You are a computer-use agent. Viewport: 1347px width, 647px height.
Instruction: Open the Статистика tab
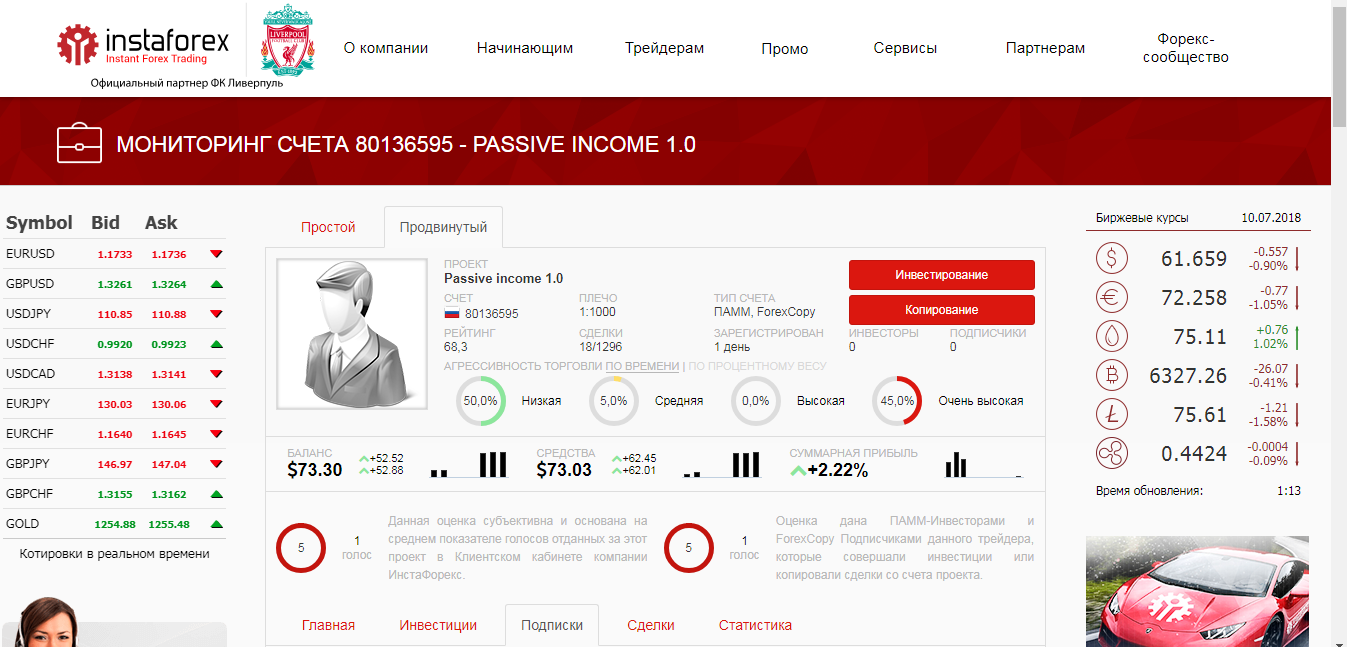[x=755, y=625]
